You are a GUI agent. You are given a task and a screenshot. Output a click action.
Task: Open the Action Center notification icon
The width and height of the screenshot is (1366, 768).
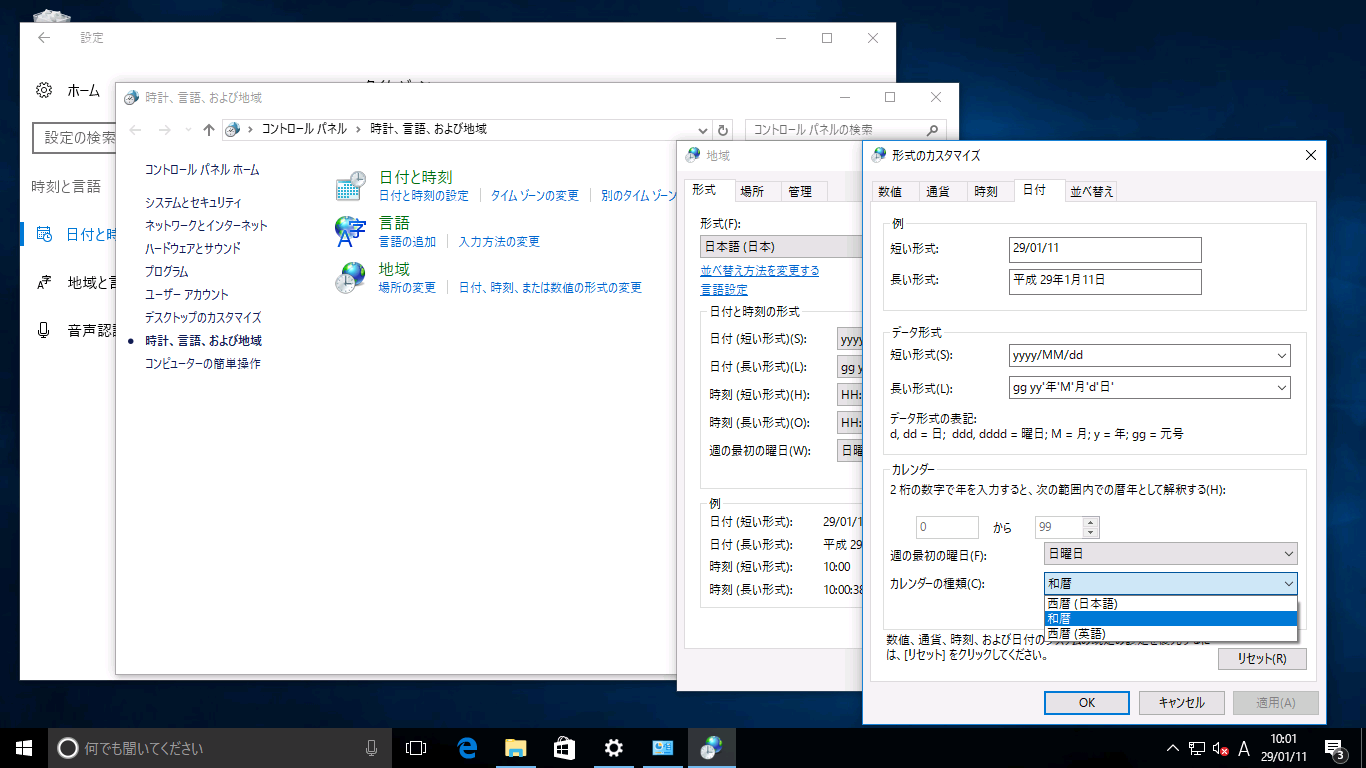[1334, 748]
